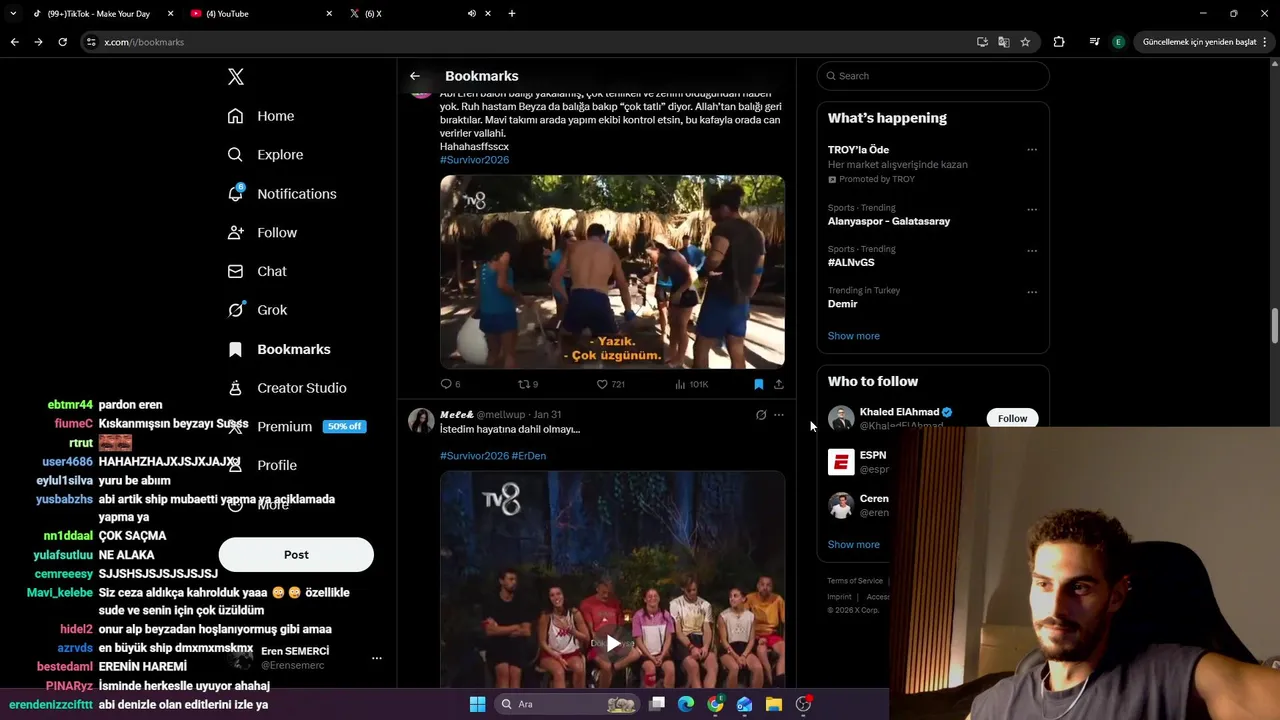1280x720 pixels.
Task: Close the TikTok browser tab
Action: (170, 14)
